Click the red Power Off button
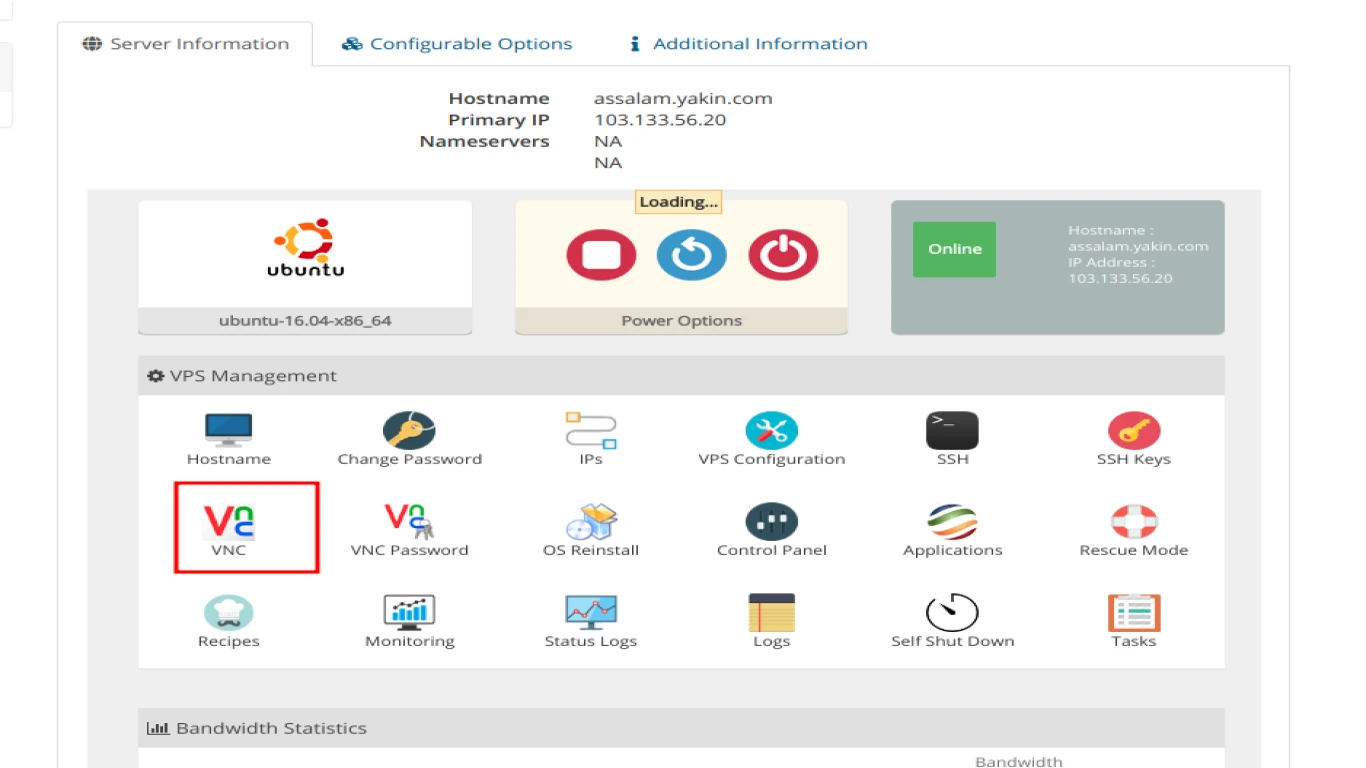The height and width of the screenshot is (768, 1366). 783,255
